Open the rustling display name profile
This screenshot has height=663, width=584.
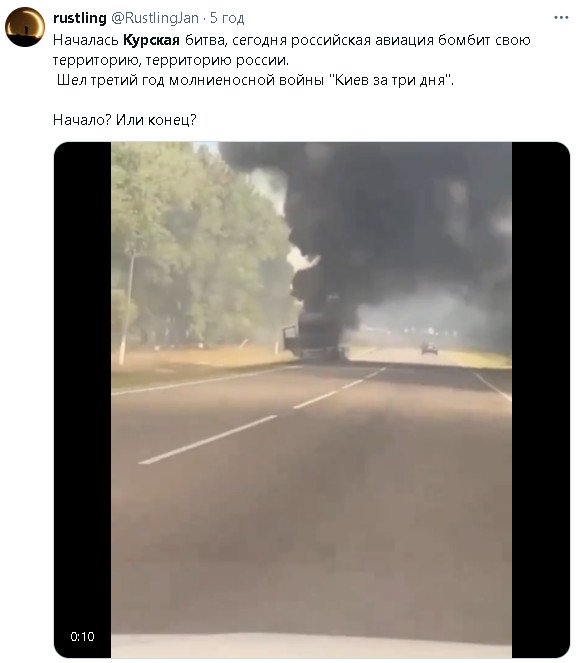(x=80, y=18)
